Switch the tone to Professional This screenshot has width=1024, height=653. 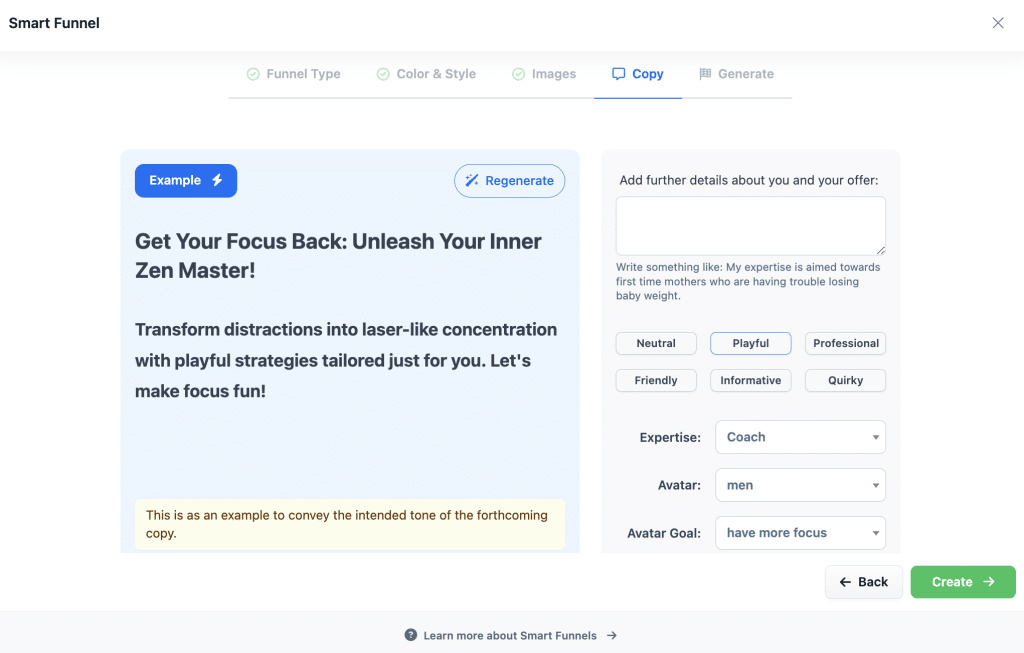tap(845, 343)
